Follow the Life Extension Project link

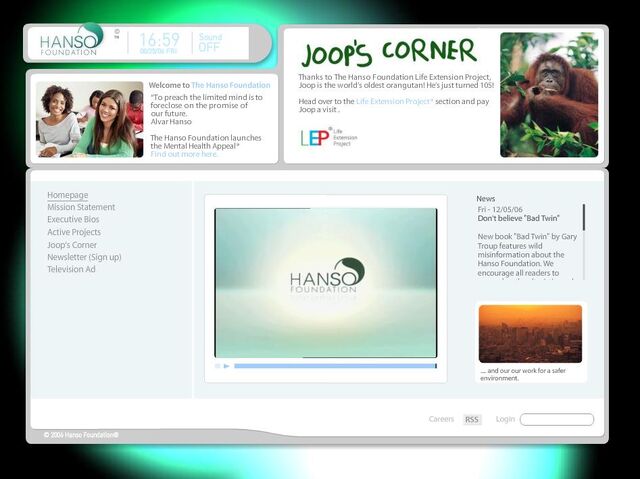(394, 101)
